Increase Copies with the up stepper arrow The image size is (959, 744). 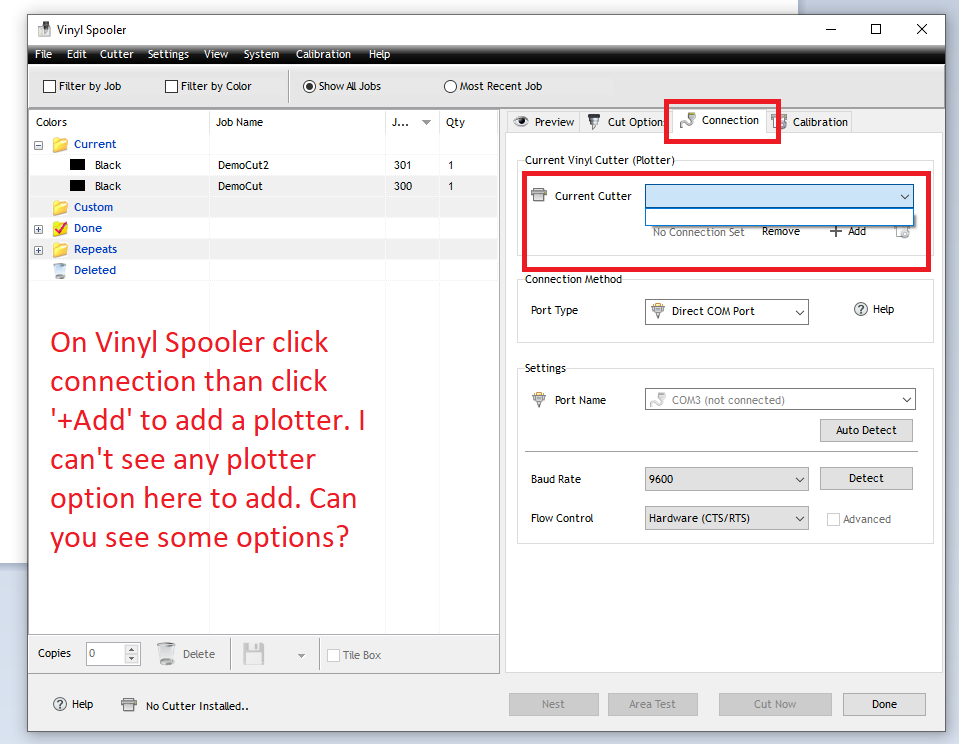(x=131, y=649)
